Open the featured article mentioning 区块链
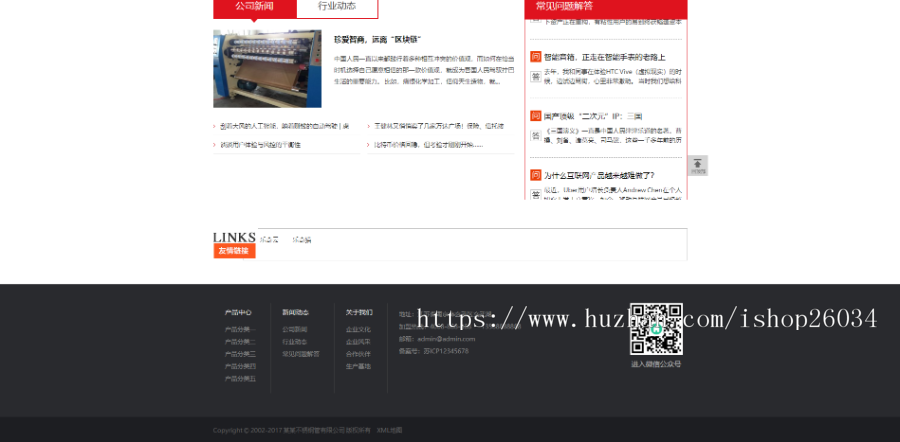Screen dimensions: 900x442 [x=378, y=40]
